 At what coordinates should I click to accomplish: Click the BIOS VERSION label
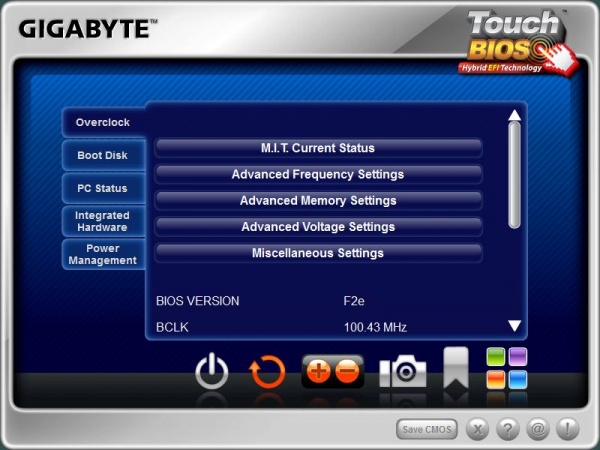[x=197, y=301]
